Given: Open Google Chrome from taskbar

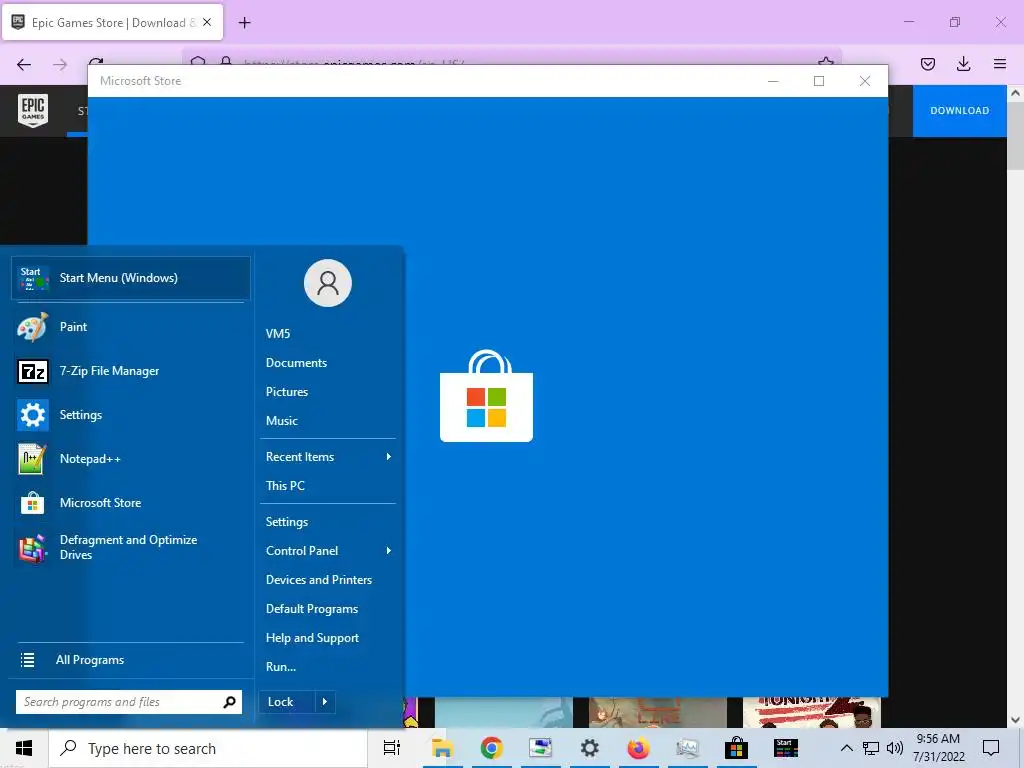Looking at the screenshot, I should 492,748.
